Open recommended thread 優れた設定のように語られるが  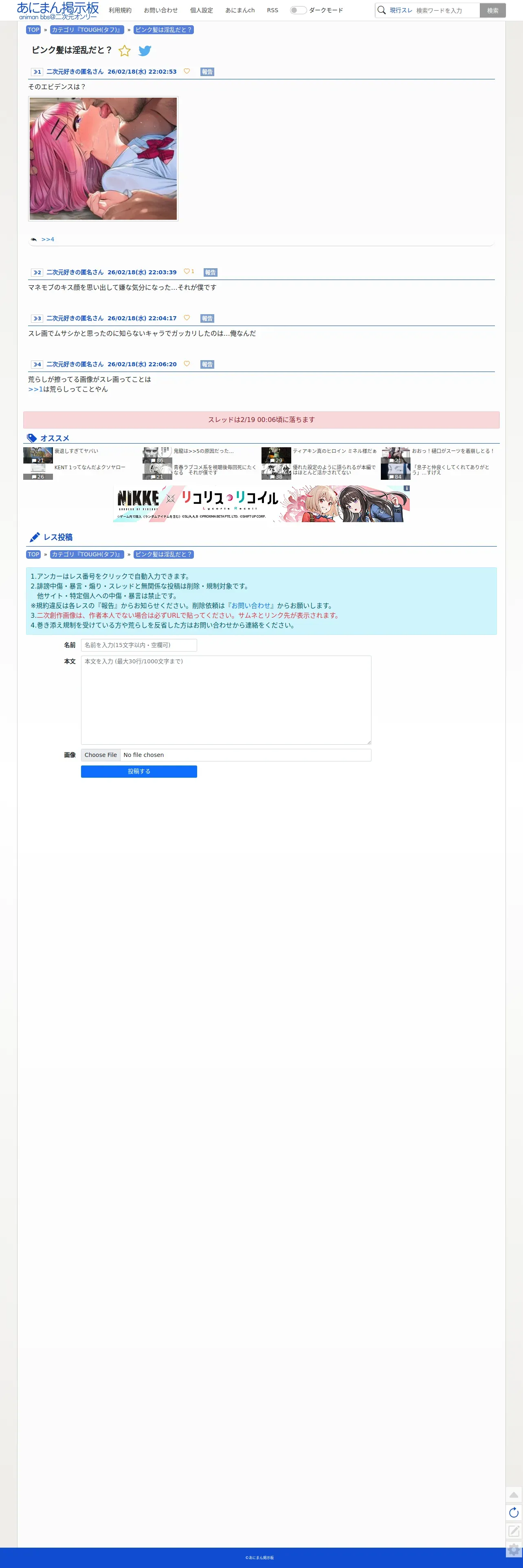(334, 470)
